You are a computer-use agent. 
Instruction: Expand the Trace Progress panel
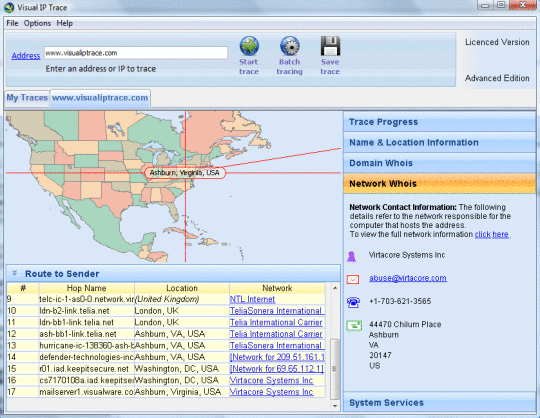[x=439, y=122]
